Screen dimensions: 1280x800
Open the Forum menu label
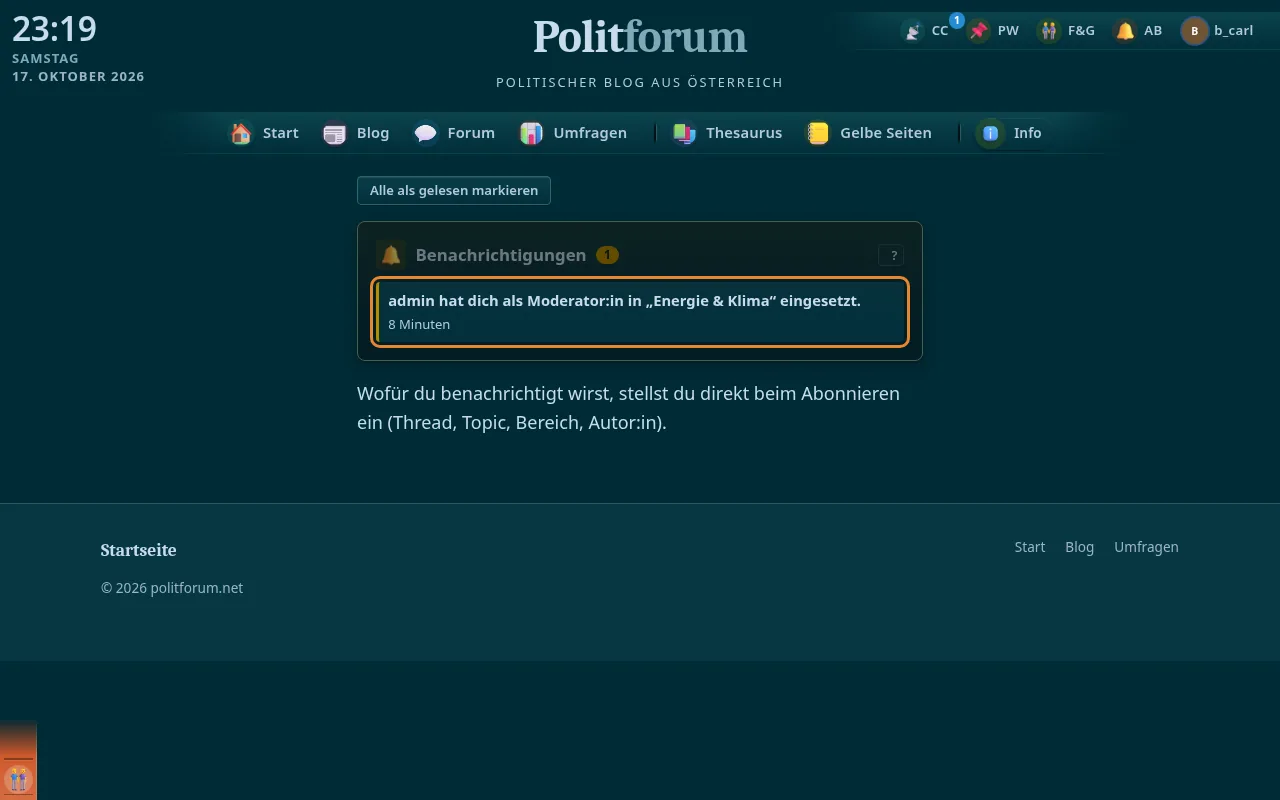(471, 133)
